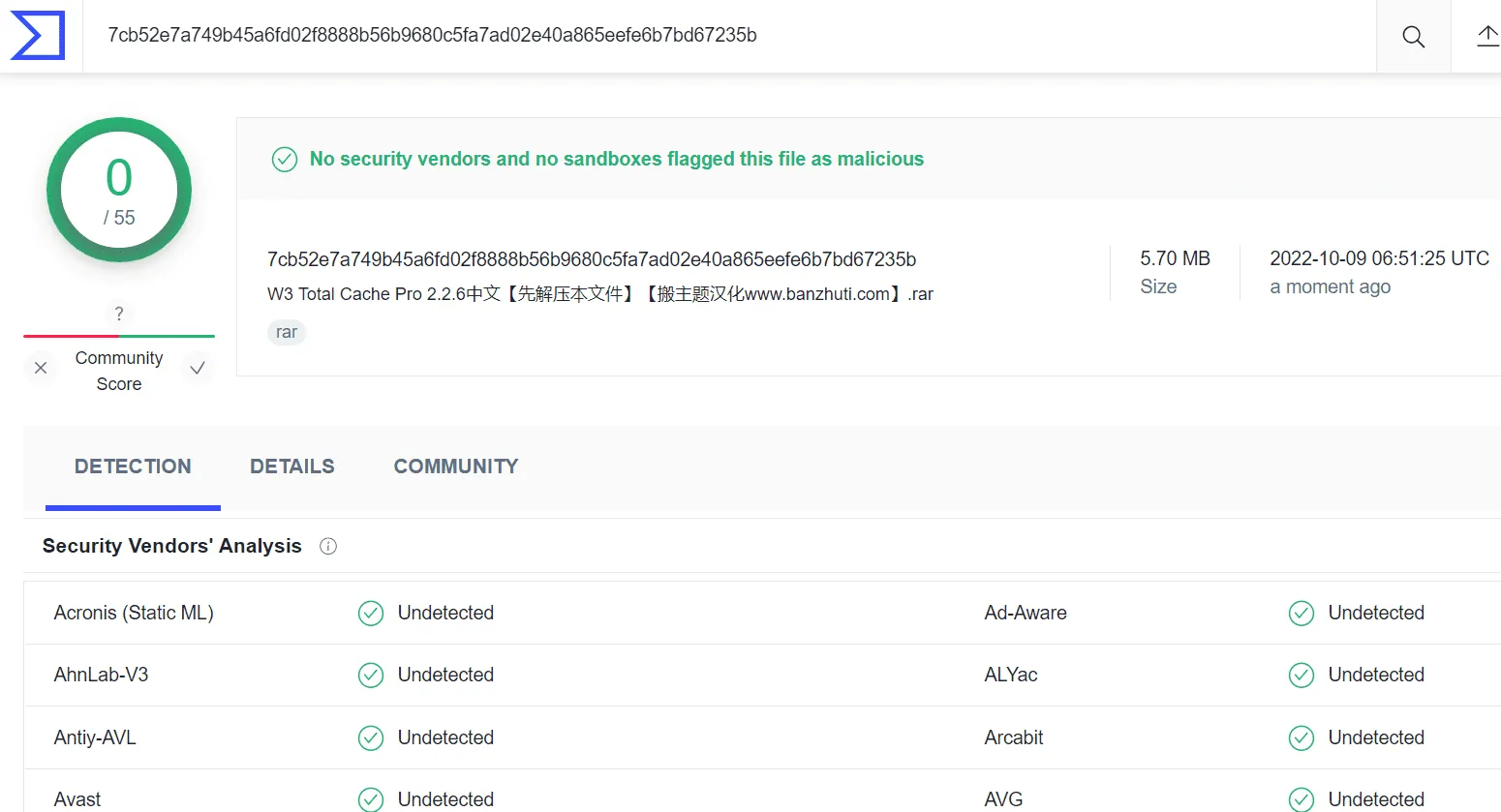Click the green check next to no-vendors message
This screenshot has width=1501, height=812.
point(285,159)
